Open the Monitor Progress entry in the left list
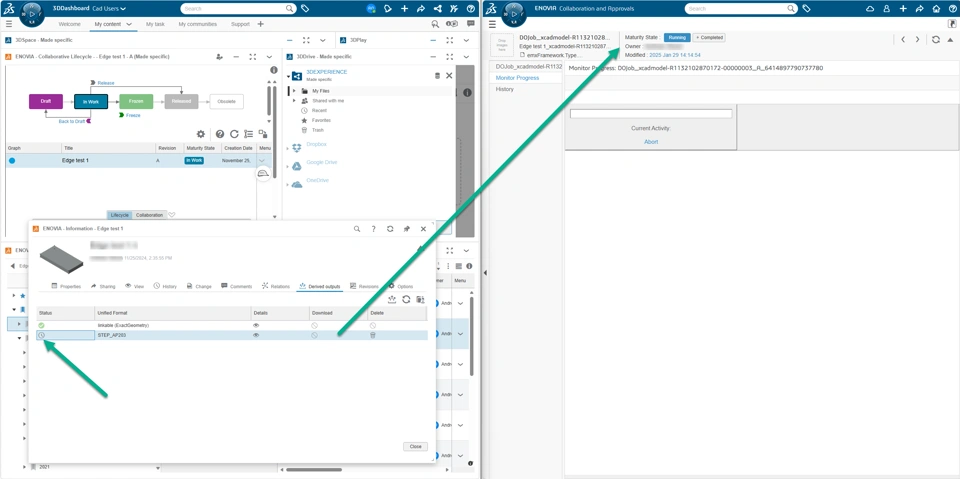 click(517, 78)
